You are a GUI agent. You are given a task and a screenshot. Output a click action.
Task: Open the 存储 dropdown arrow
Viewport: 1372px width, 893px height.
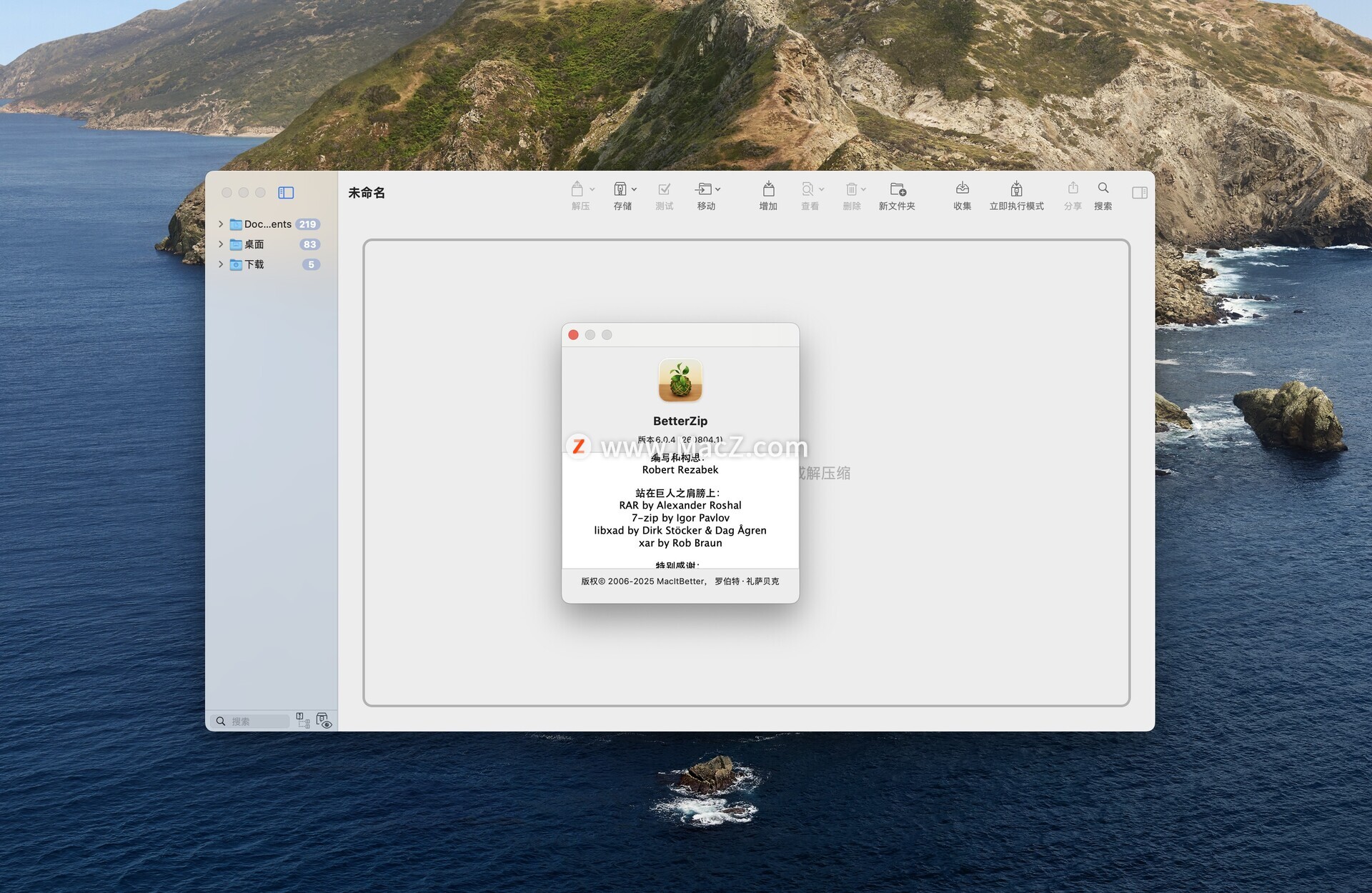point(634,189)
